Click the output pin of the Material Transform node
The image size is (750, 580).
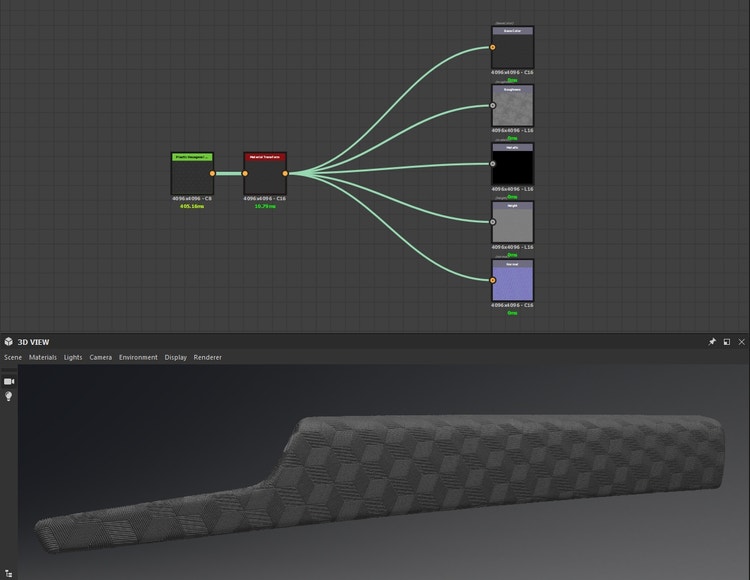point(285,174)
